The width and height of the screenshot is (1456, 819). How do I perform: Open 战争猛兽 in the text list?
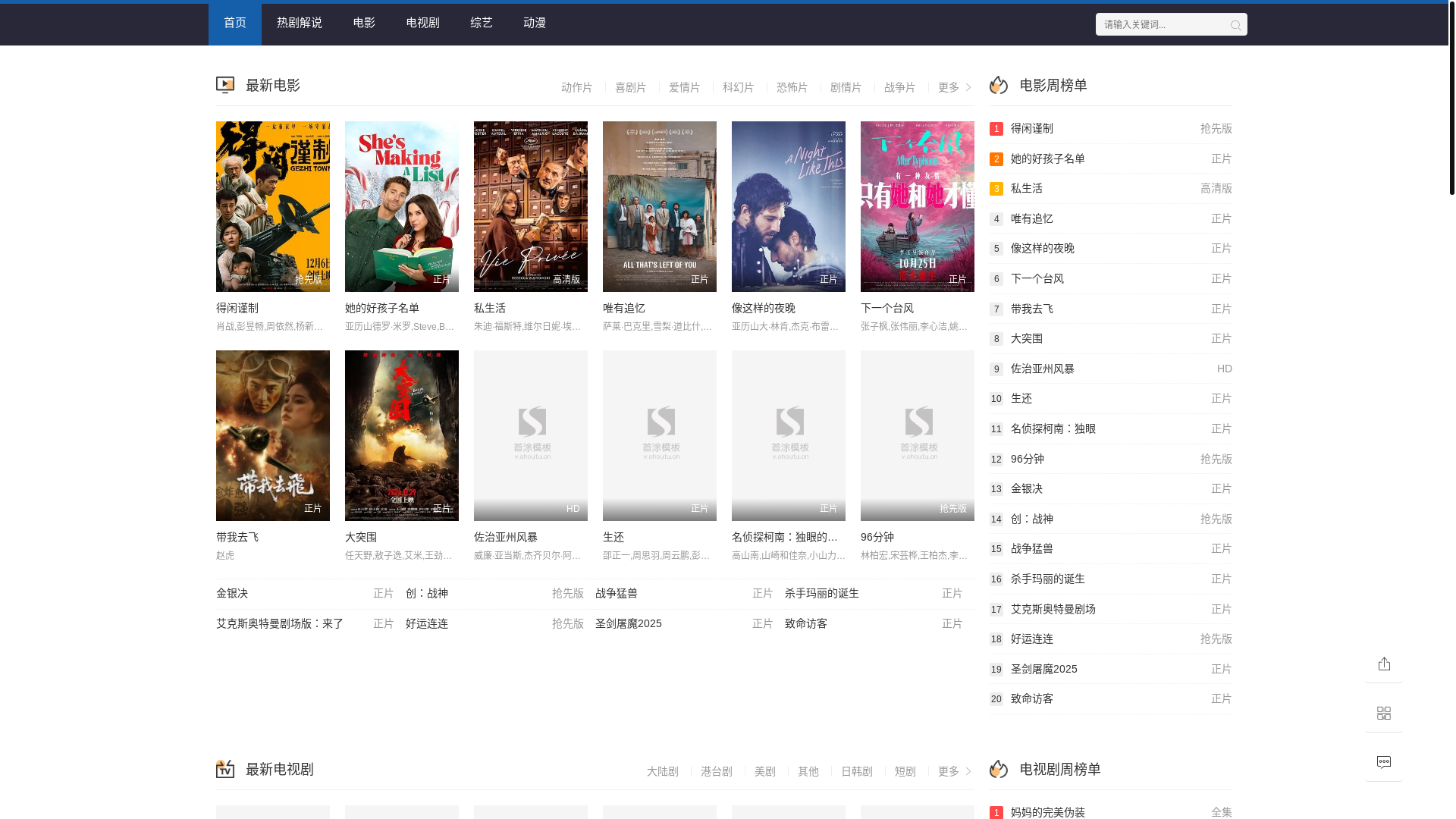(617, 593)
